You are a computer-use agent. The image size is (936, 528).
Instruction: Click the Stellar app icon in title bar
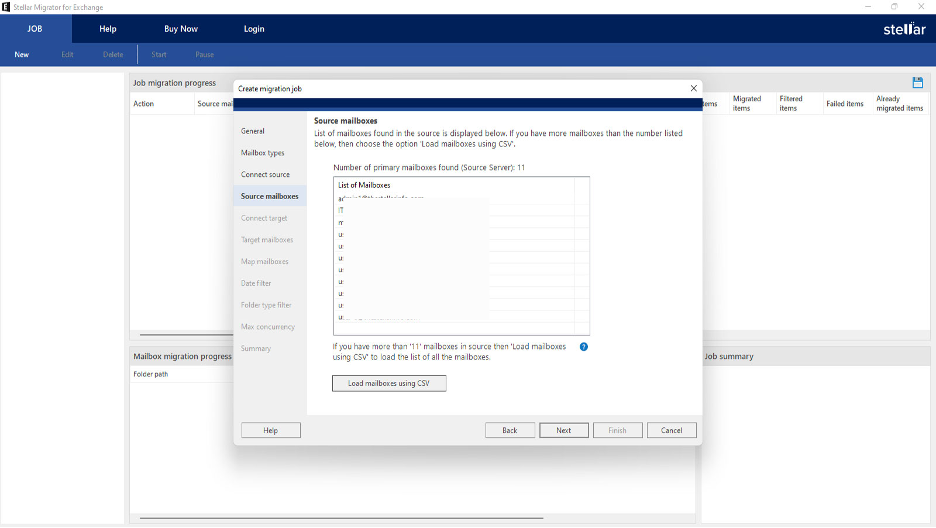coord(6,7)
